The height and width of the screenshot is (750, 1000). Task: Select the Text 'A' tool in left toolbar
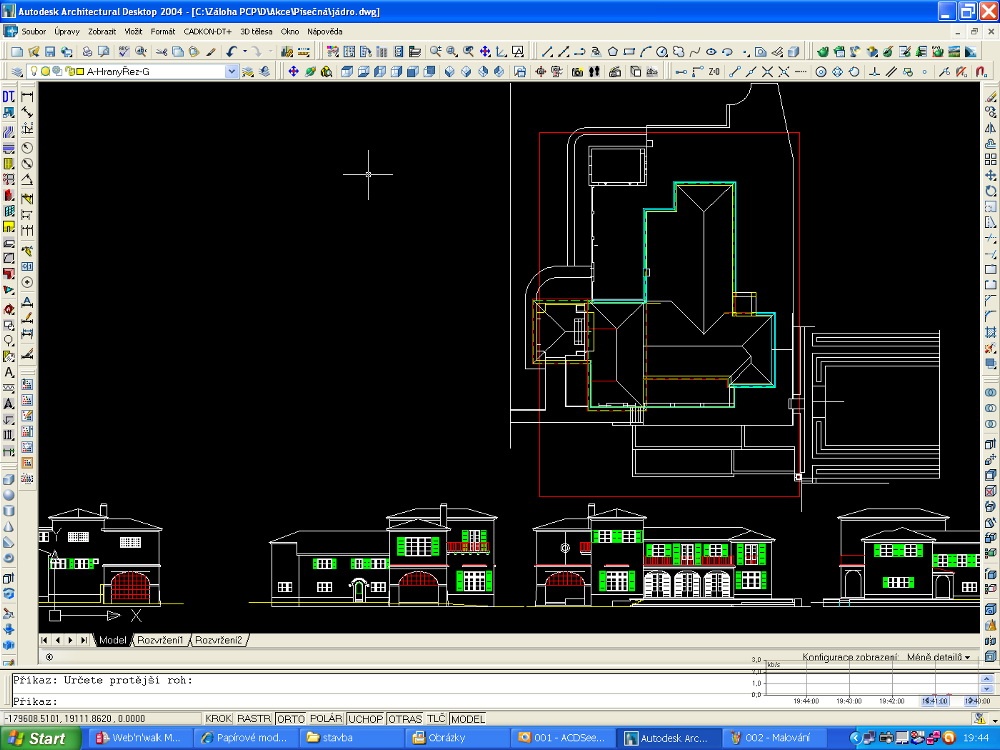pyautogui.click(x=9, y=372)
